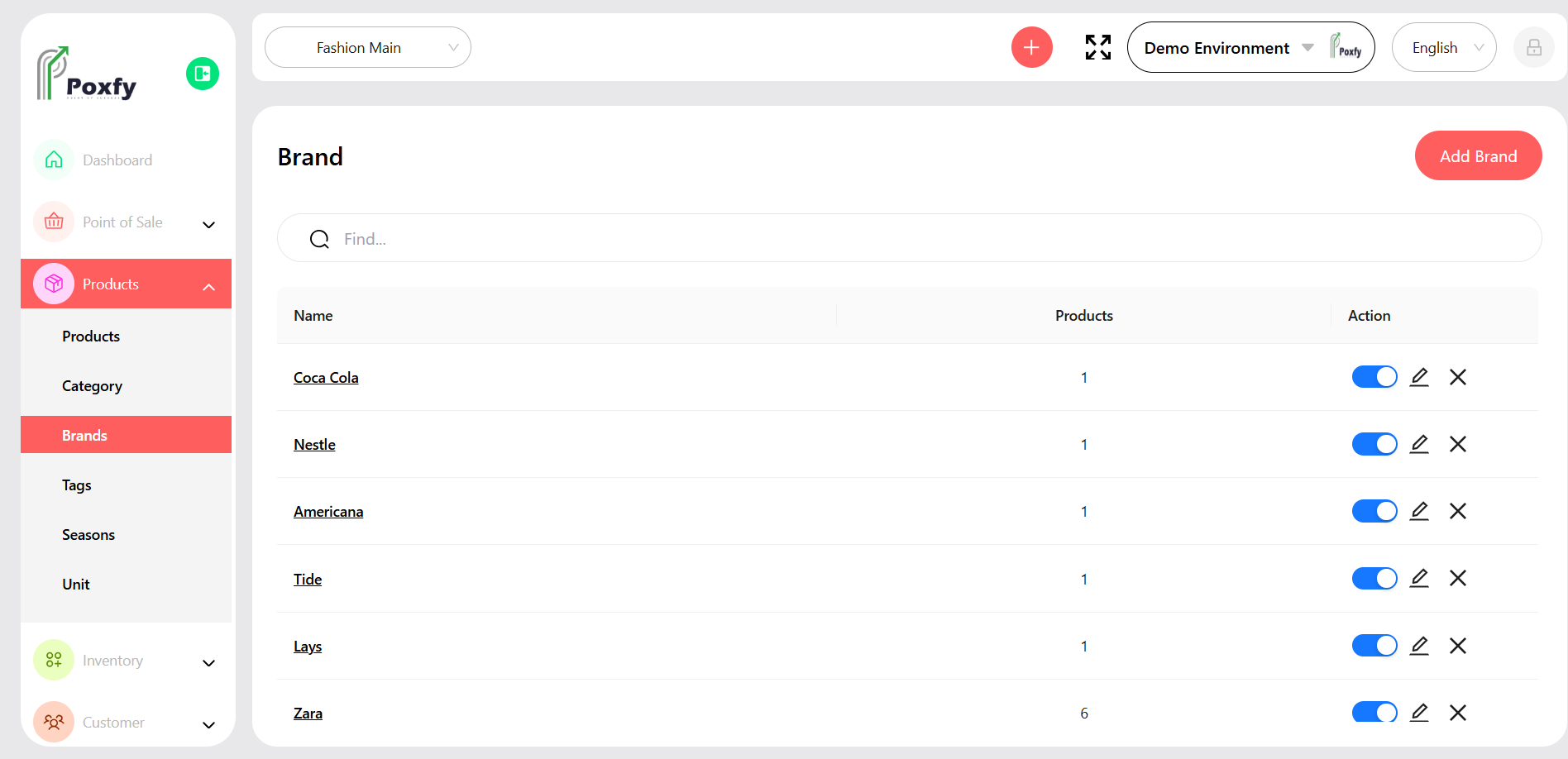Click the Find search field

point(909,238)
